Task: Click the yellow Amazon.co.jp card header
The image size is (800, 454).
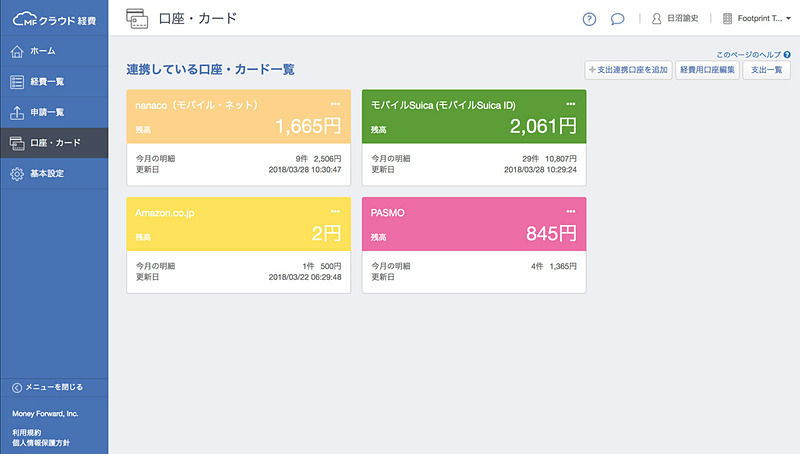Action: [239, 224]
